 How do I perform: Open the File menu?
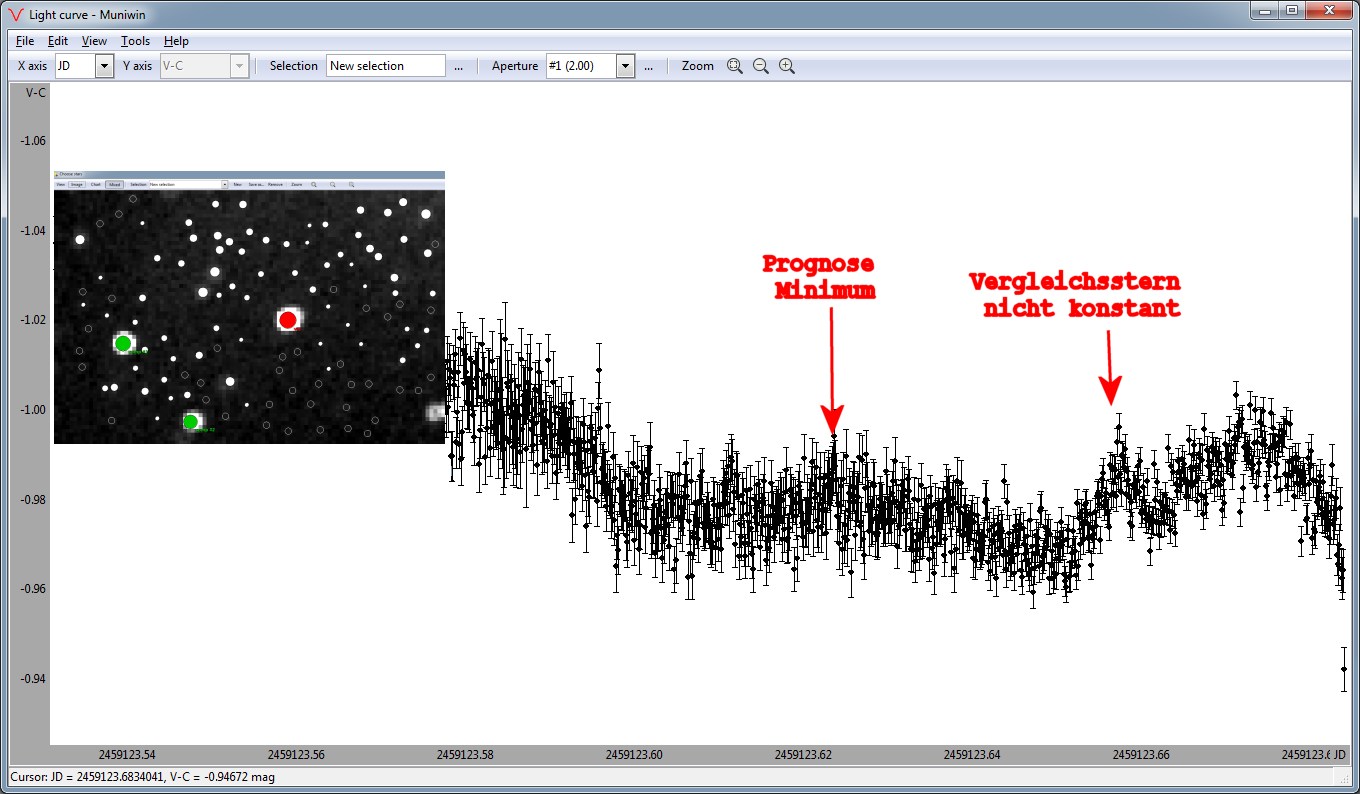(x=25, y=41)
